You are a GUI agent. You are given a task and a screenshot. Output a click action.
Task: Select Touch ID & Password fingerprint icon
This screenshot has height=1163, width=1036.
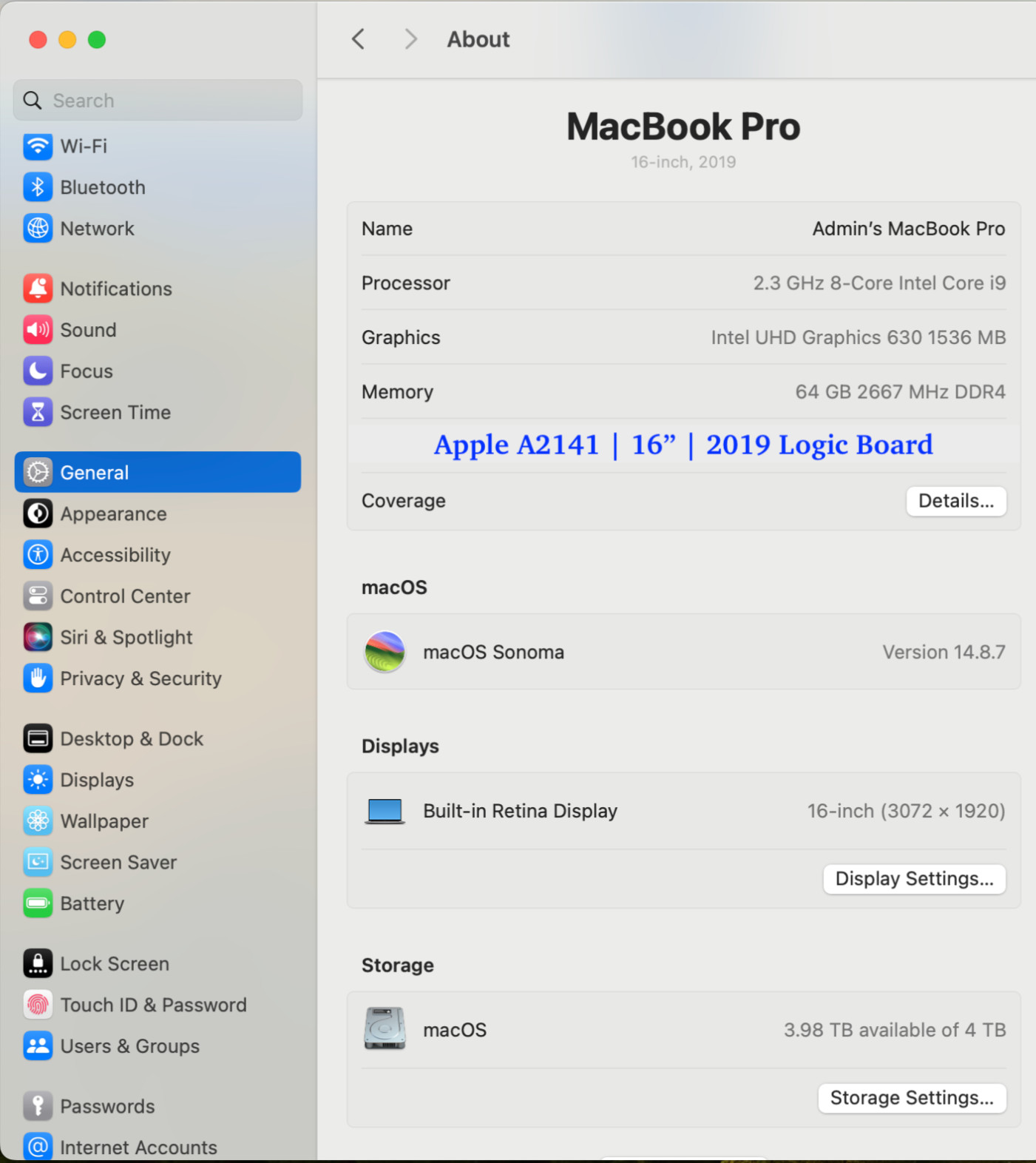(38, 1005)
